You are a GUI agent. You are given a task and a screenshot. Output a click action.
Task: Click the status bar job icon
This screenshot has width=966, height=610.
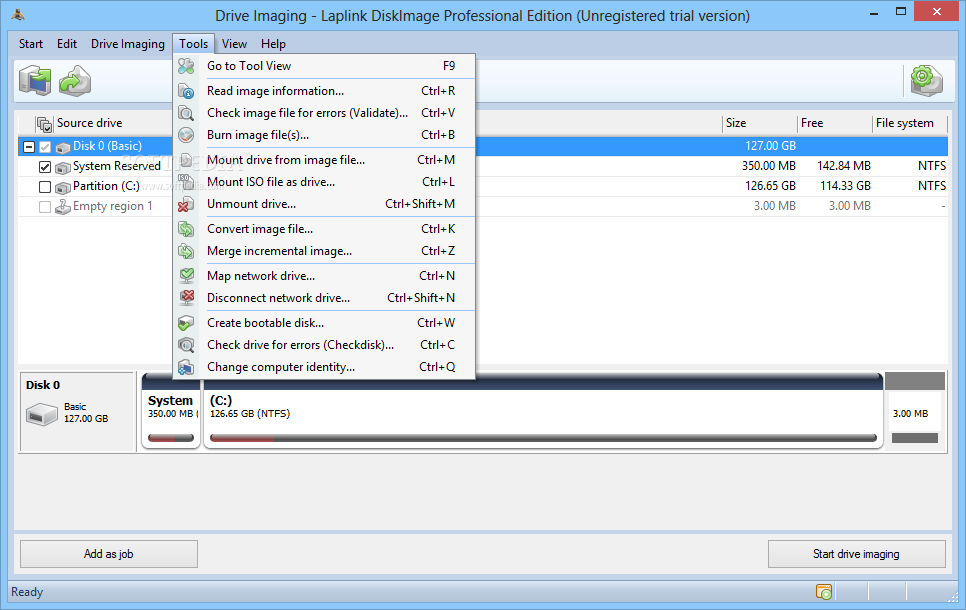click(824, 592)
